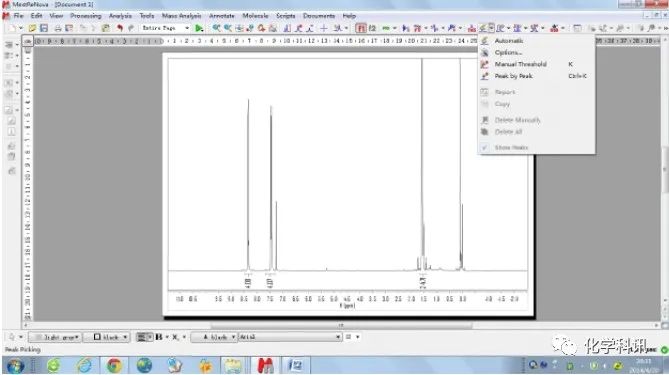Screen dimensions: 669x375
Task: Toggle the highlighted FT toolbar button
Action: (x=361, y=28)
